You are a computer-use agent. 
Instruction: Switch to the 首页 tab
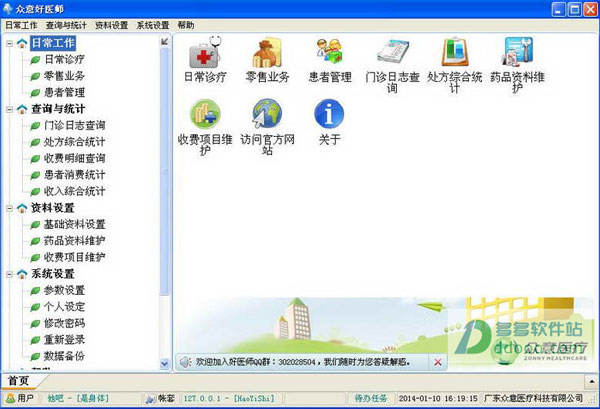tap(19, 381)
